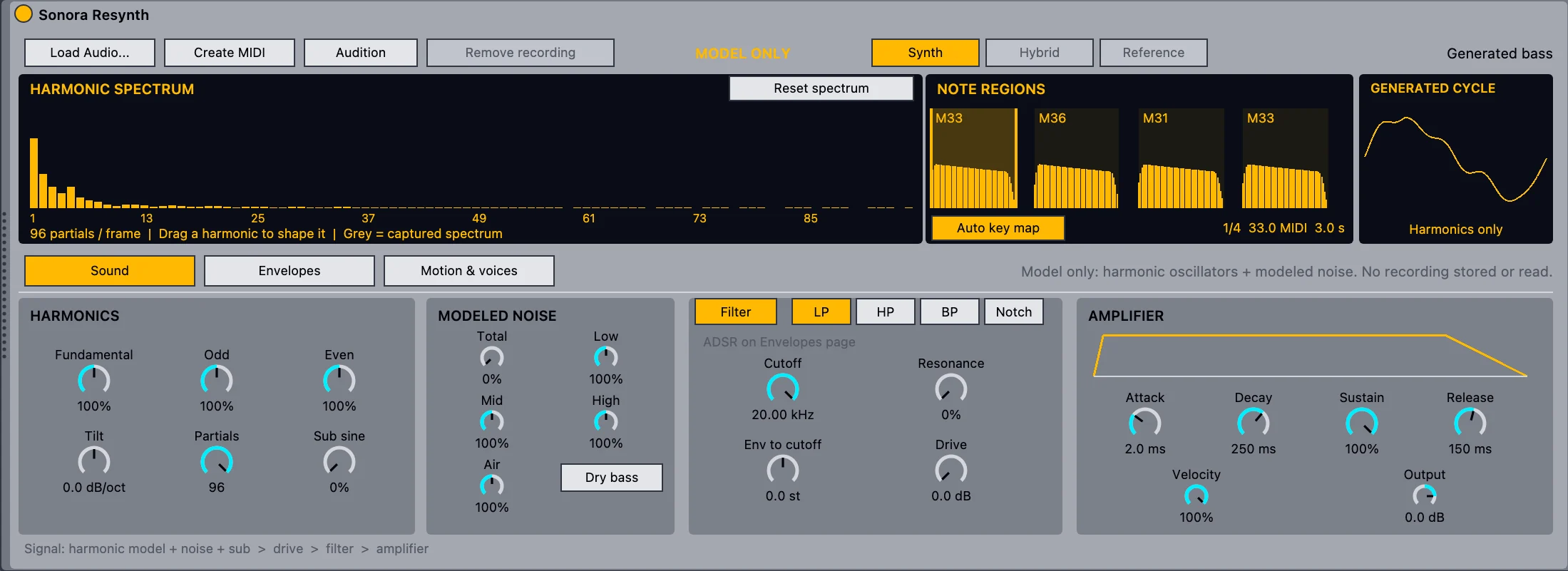
Task: Click the Create MIDI button
Action: click(x=230, y=53)
